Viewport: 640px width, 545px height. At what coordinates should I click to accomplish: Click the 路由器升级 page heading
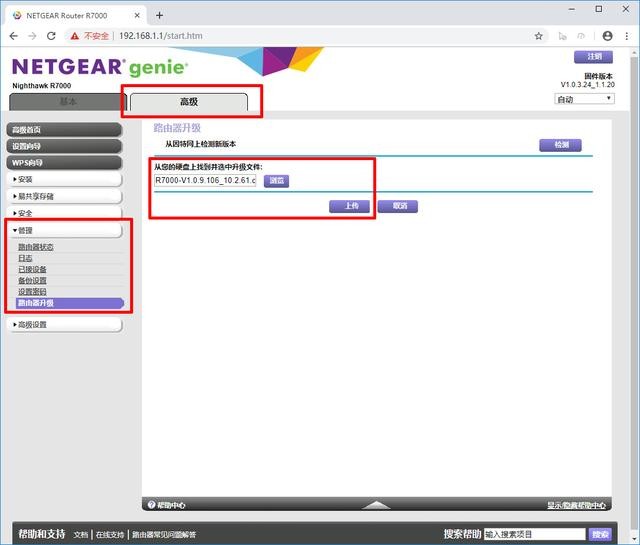[177, 128]
